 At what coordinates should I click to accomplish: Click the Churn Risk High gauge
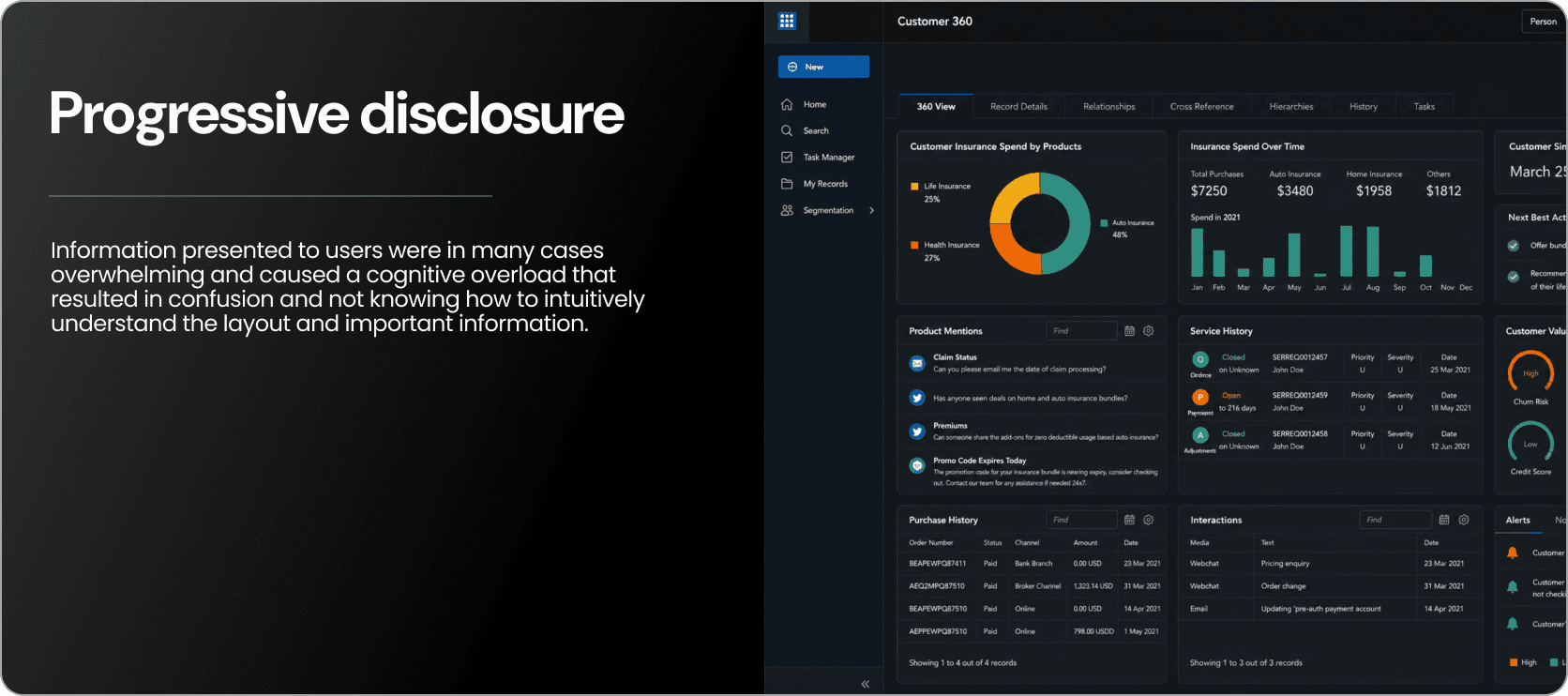(1530, 372)
